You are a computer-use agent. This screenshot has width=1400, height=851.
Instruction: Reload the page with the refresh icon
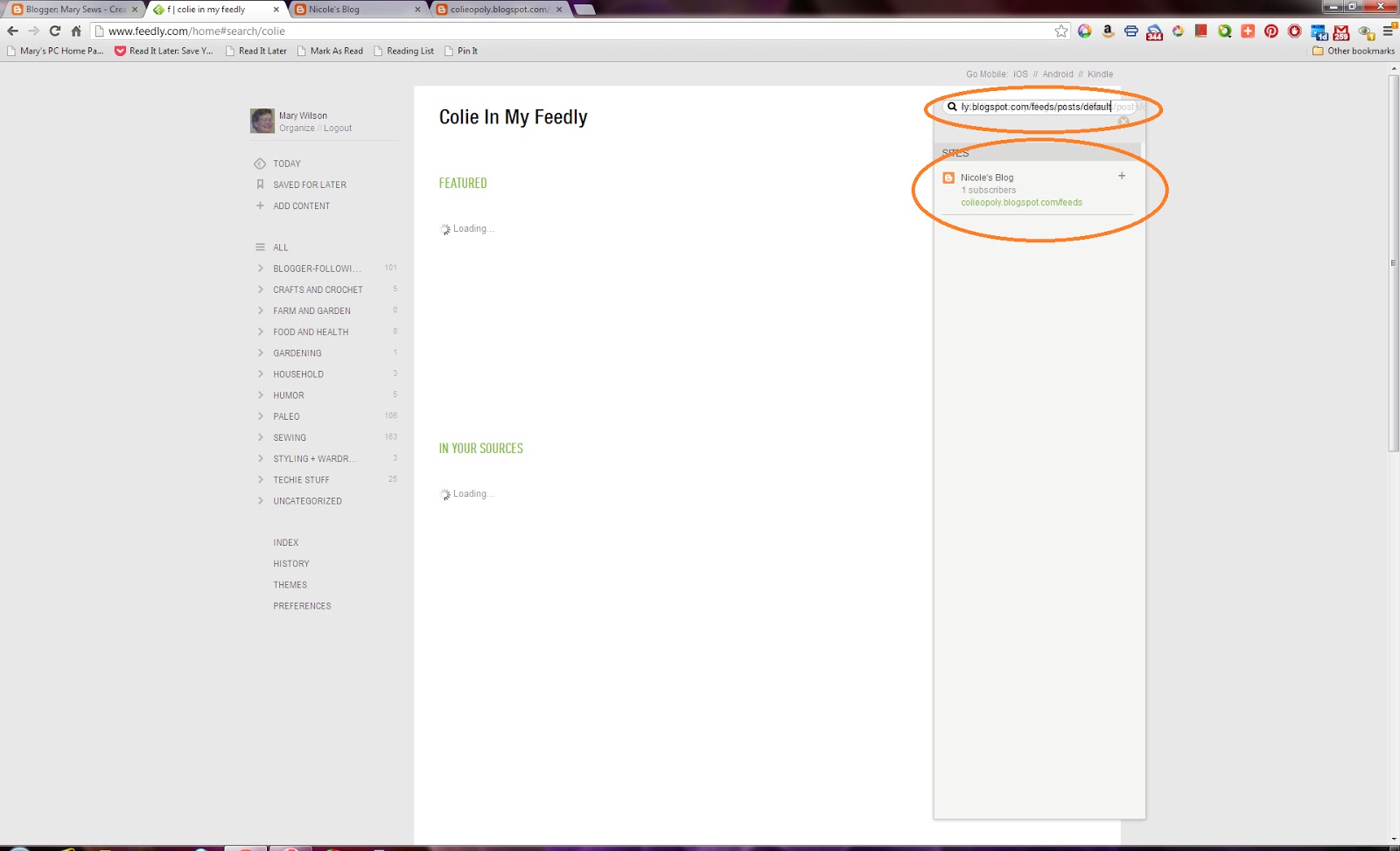pos(55,31)
